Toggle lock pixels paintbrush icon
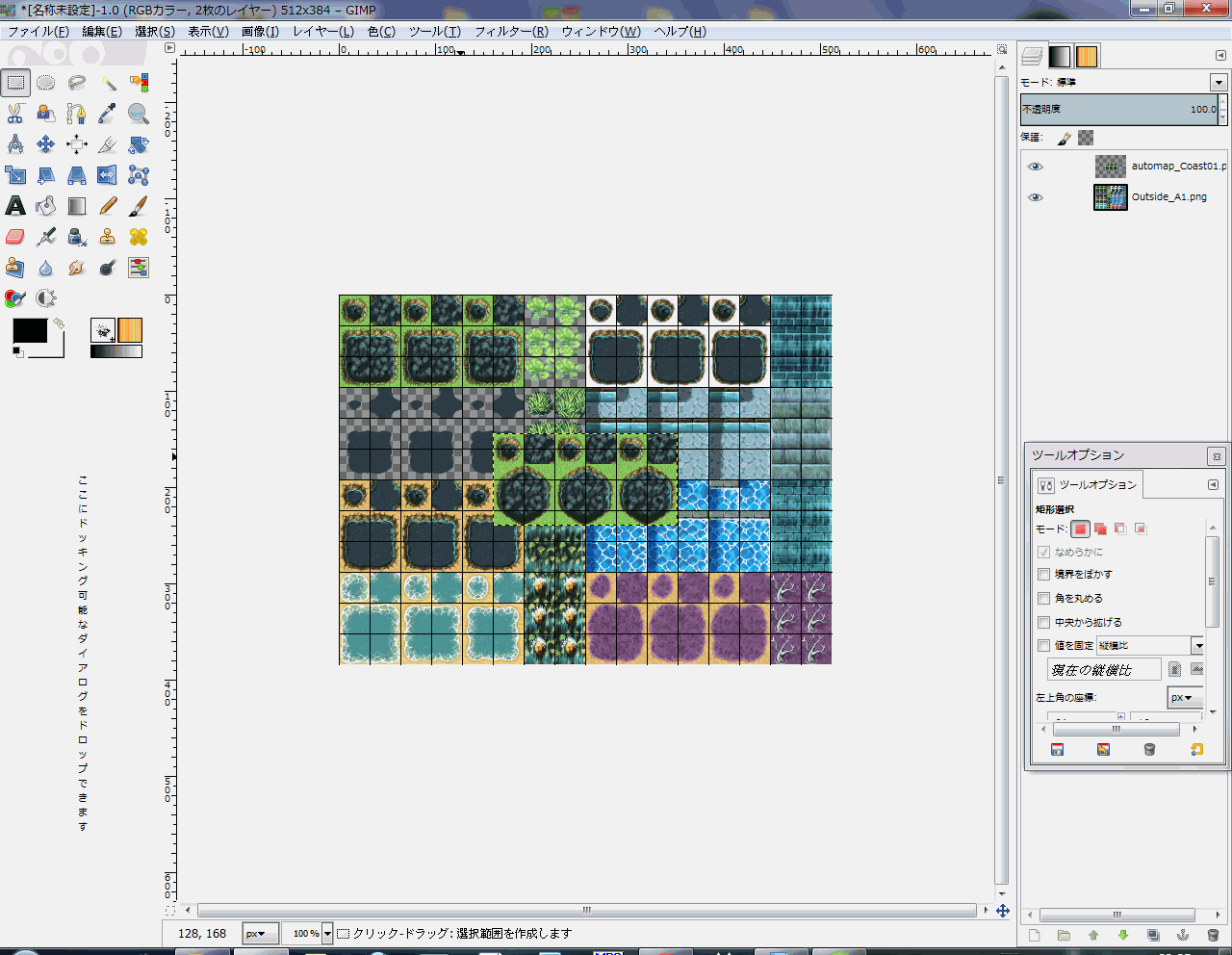Screen dimensions: 1232x955 (1064, 139)
